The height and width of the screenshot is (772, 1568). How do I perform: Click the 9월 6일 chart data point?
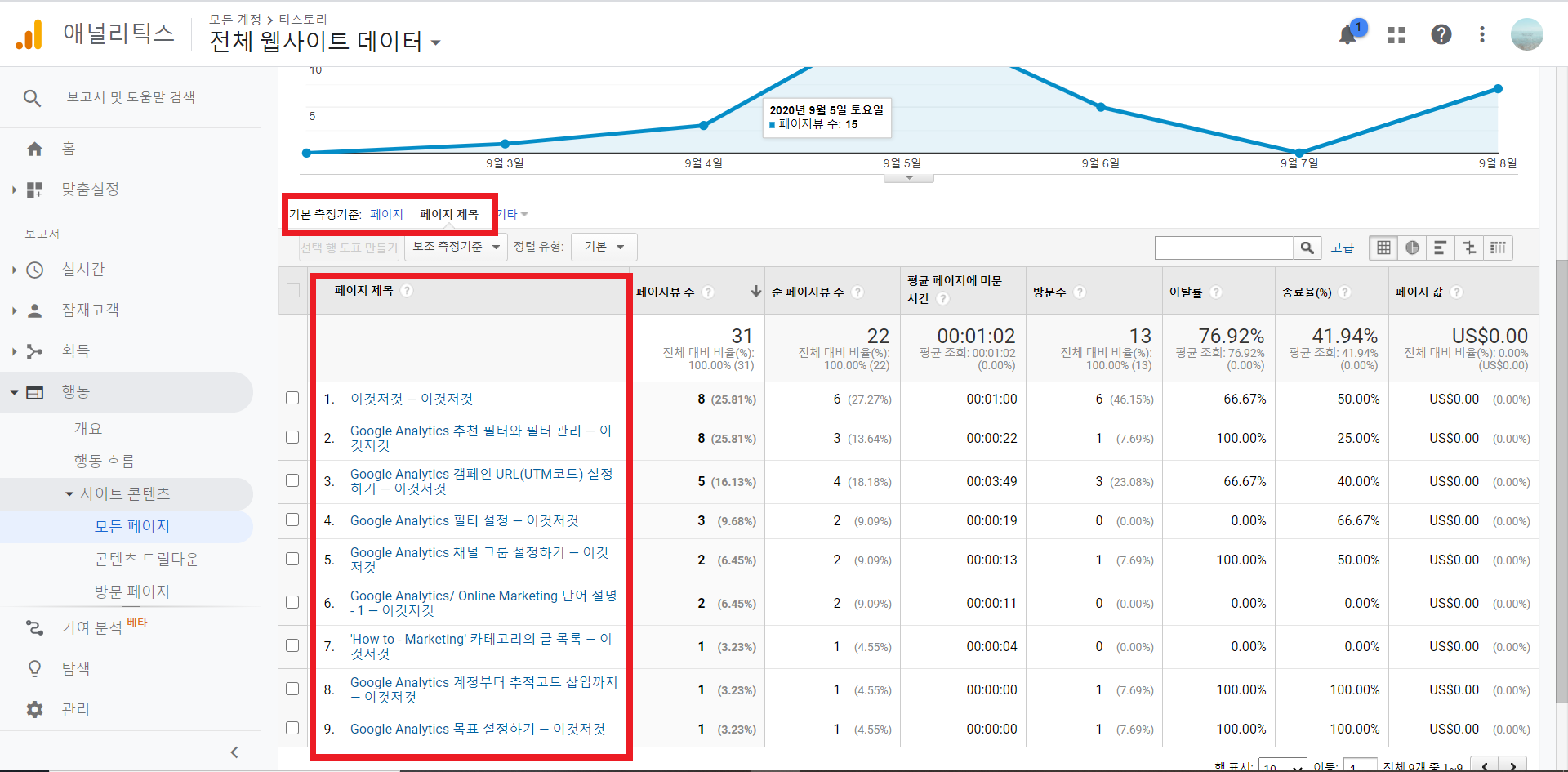(x=1101, y=107)
